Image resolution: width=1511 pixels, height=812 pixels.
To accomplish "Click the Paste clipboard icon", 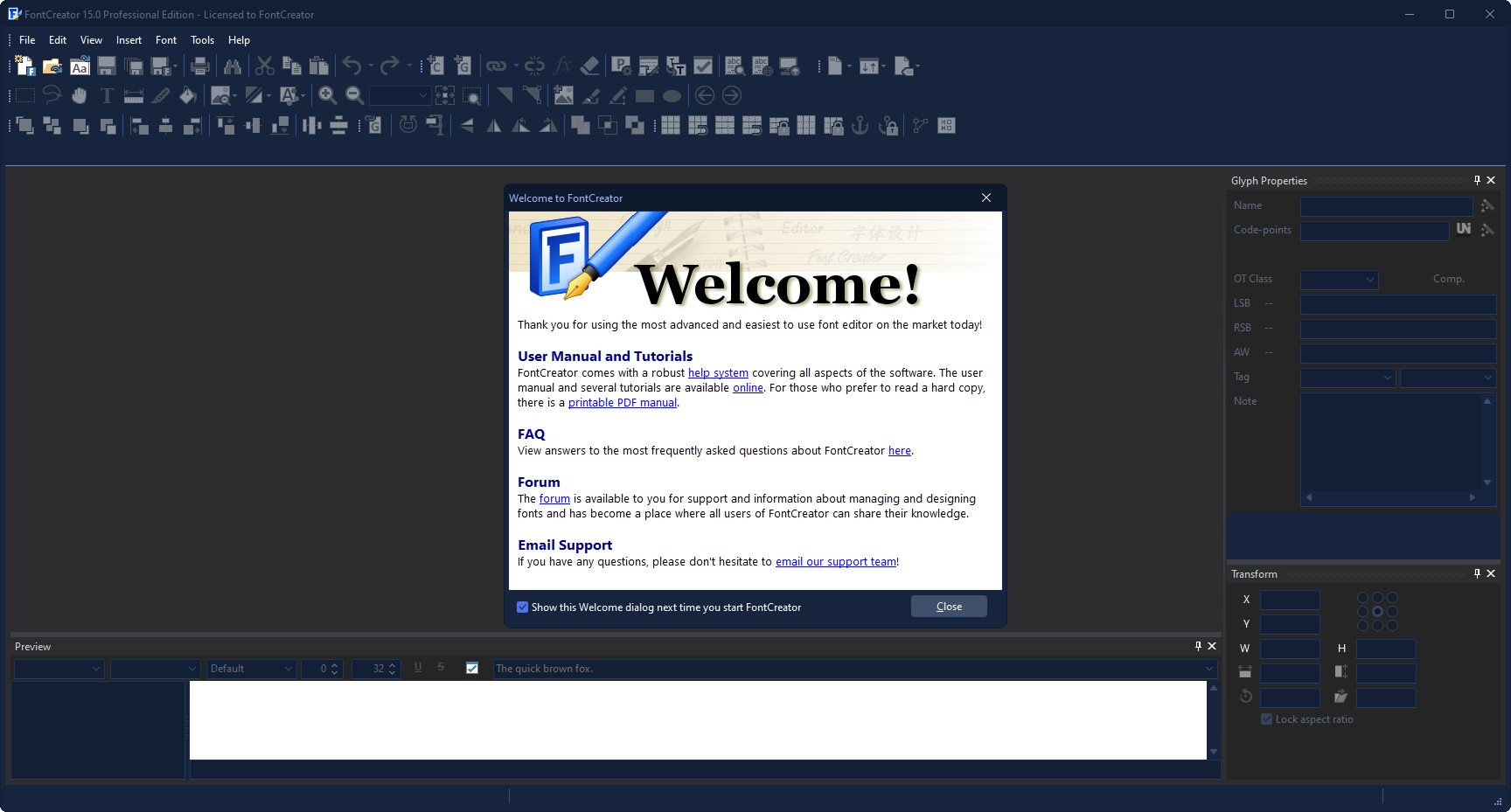I will click(319, 66).
